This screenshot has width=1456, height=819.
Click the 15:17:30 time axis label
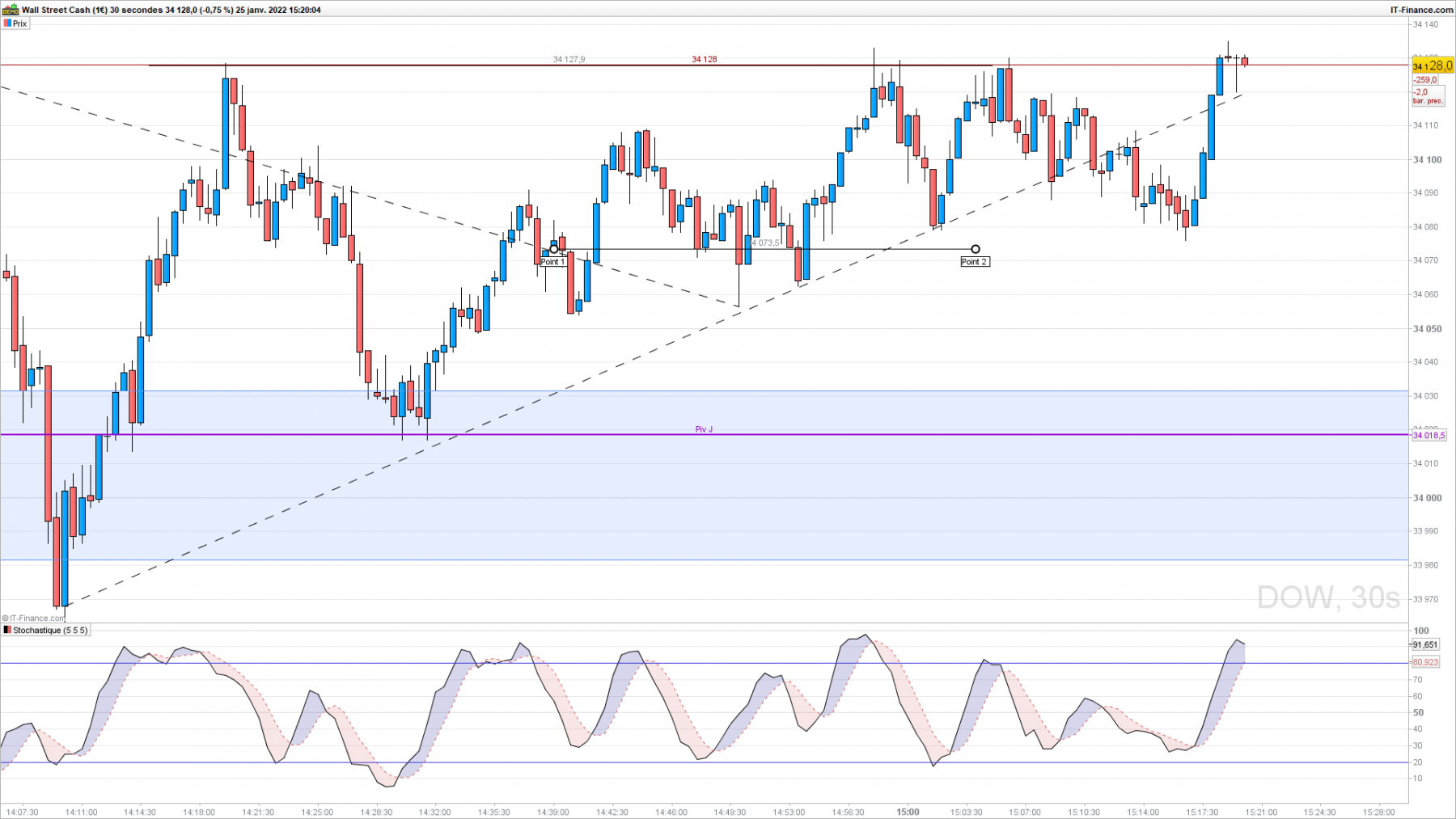(1202, 812)
